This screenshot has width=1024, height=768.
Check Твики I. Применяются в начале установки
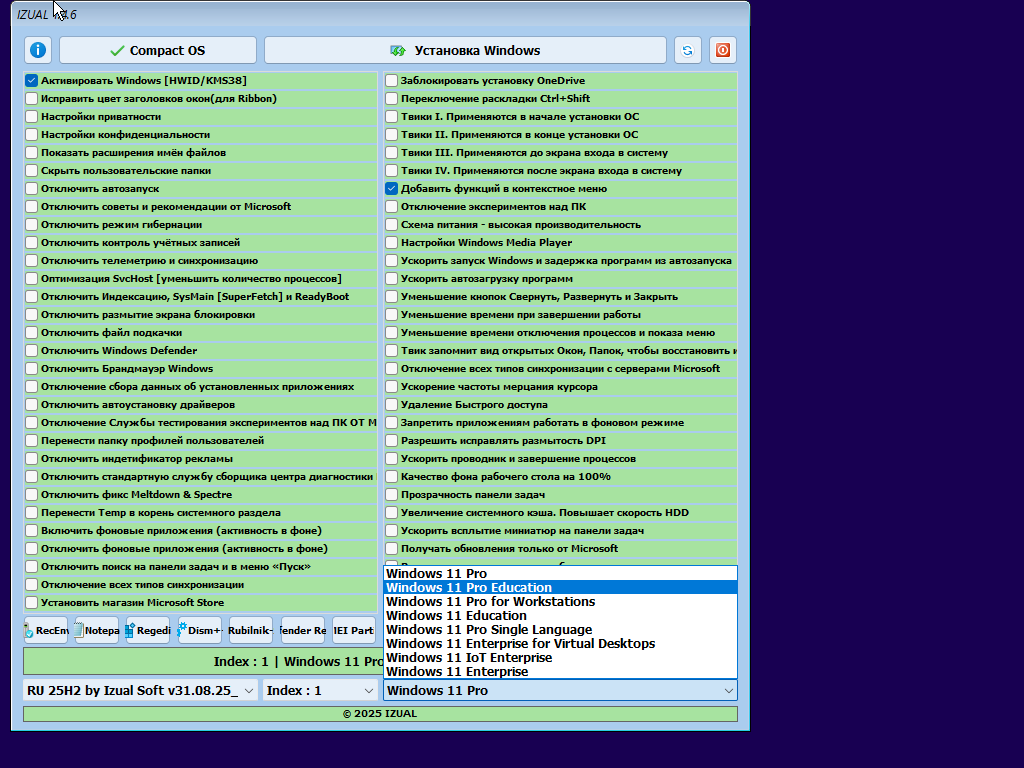(391, 116)
